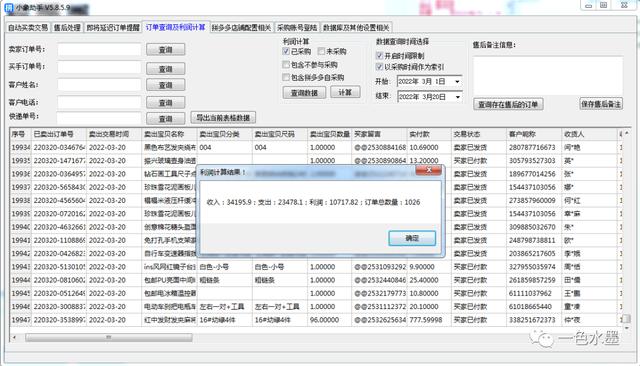The width and height of the screenshot is (640, 366).
Task: Sort by the 序号 column header
Action: click(x=20, y=134)
